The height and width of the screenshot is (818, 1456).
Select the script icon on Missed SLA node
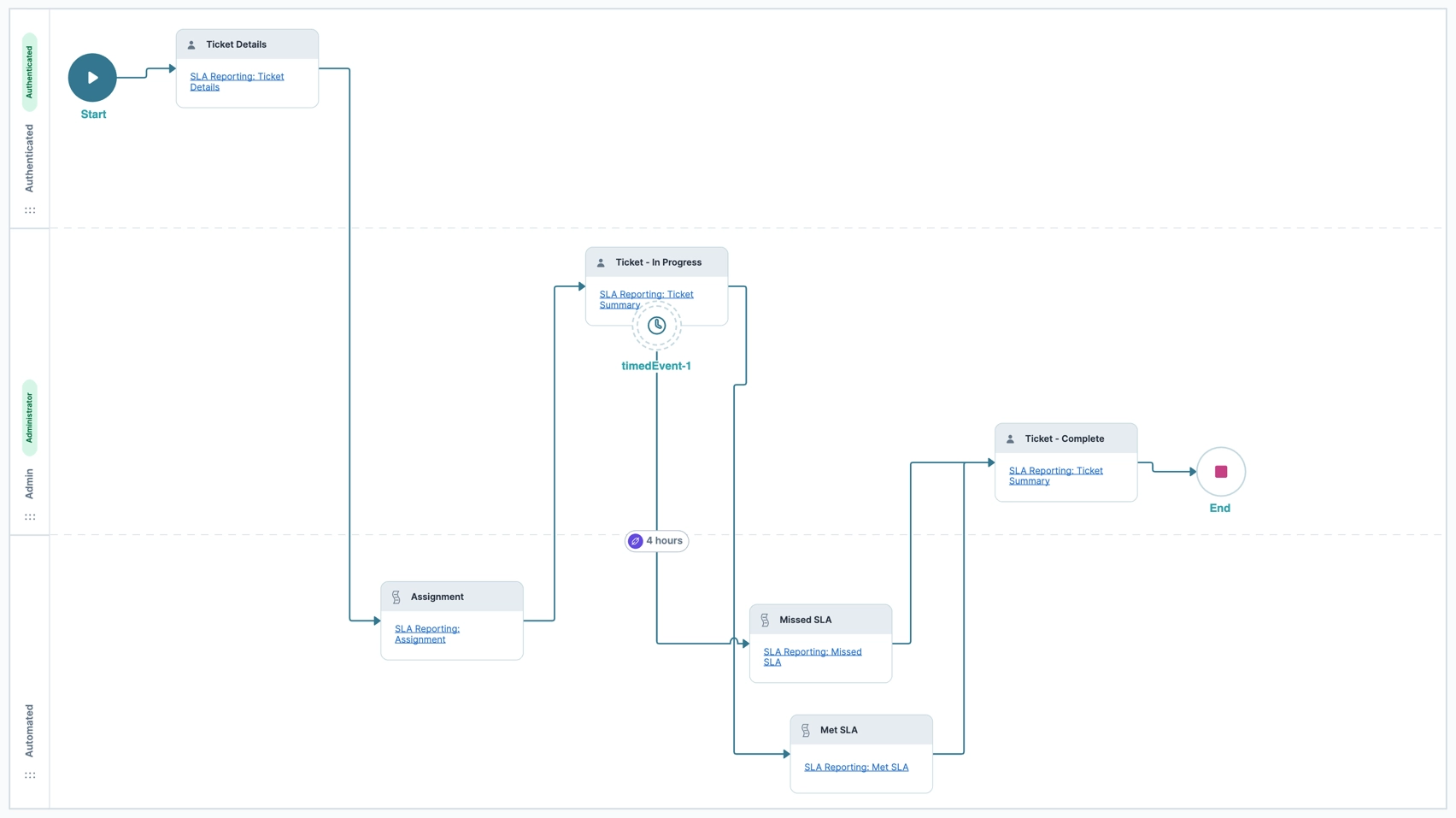coord(765,619)
